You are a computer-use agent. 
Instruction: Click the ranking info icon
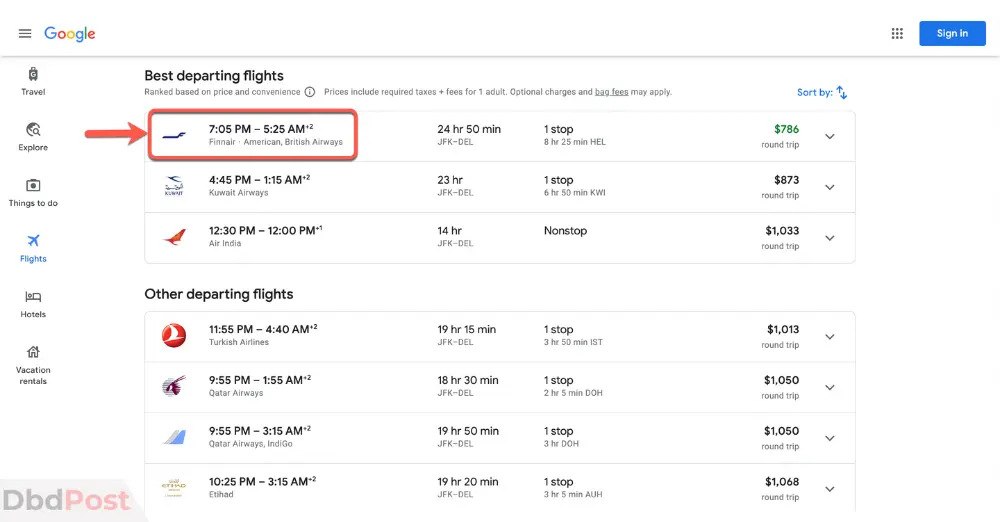[310, 92]
